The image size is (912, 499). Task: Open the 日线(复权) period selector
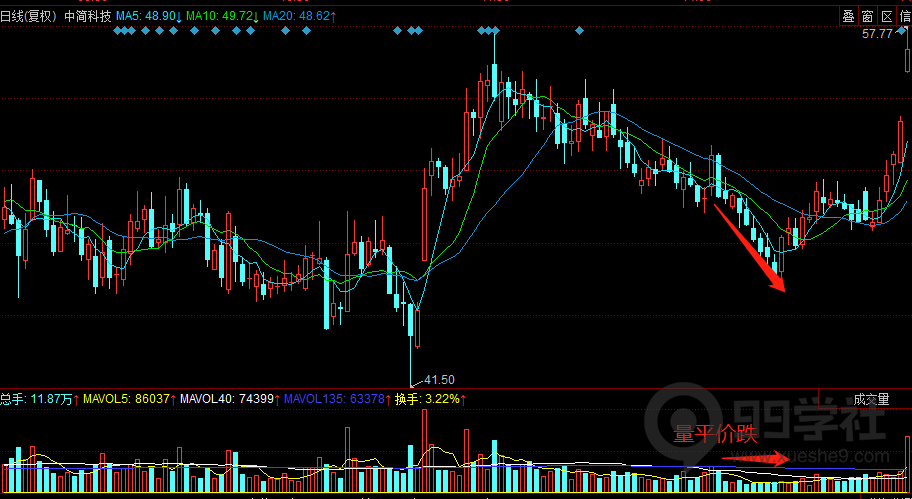click(x=28, y=17)
